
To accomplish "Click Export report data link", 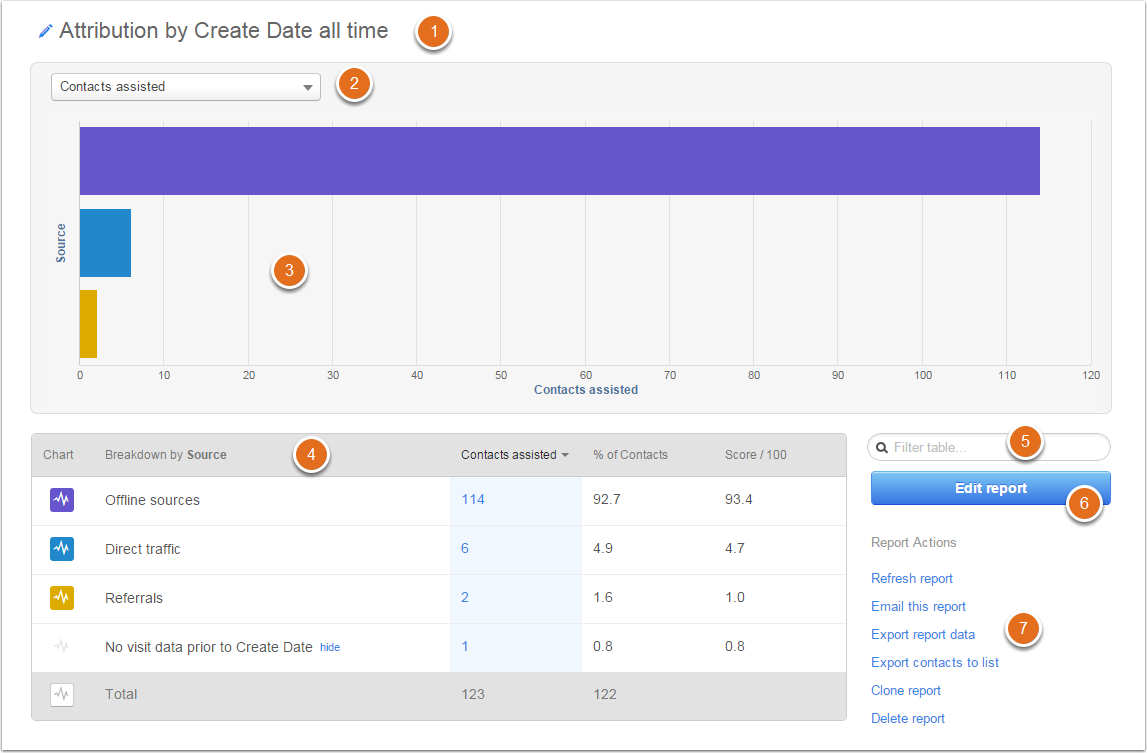I will point(923,634).
